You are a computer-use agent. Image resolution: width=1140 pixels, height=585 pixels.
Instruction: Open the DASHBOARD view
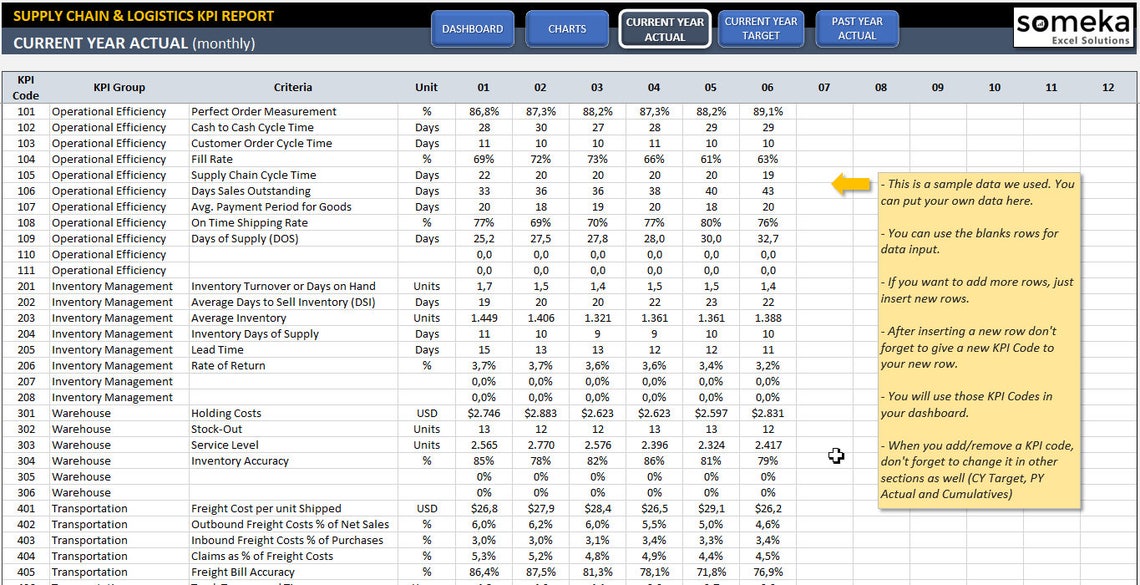coord(472,29)
